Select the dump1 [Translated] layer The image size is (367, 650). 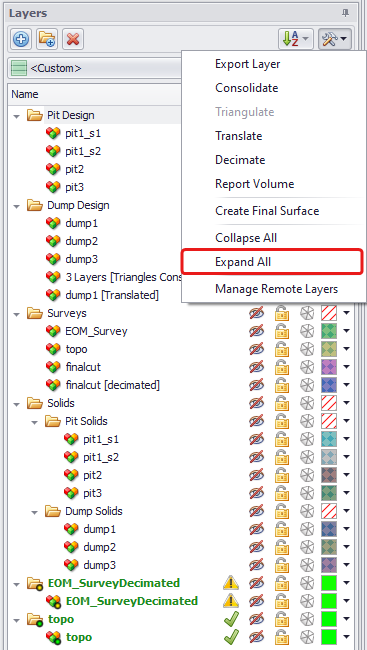[112, 295]
